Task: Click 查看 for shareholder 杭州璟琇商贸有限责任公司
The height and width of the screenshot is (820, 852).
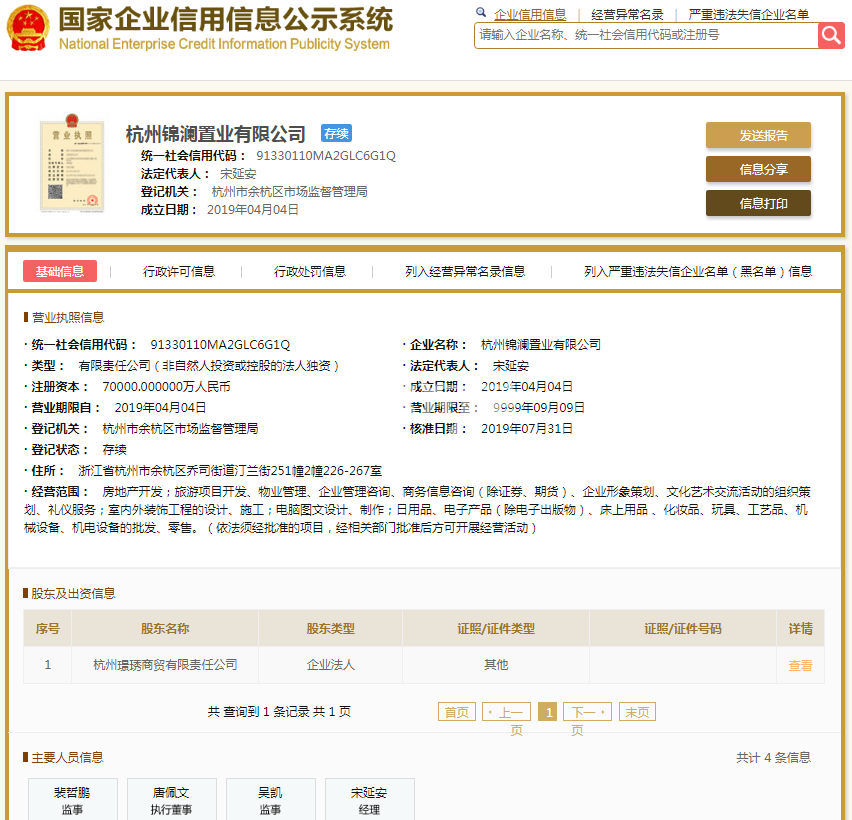Action: coord(800,665)
